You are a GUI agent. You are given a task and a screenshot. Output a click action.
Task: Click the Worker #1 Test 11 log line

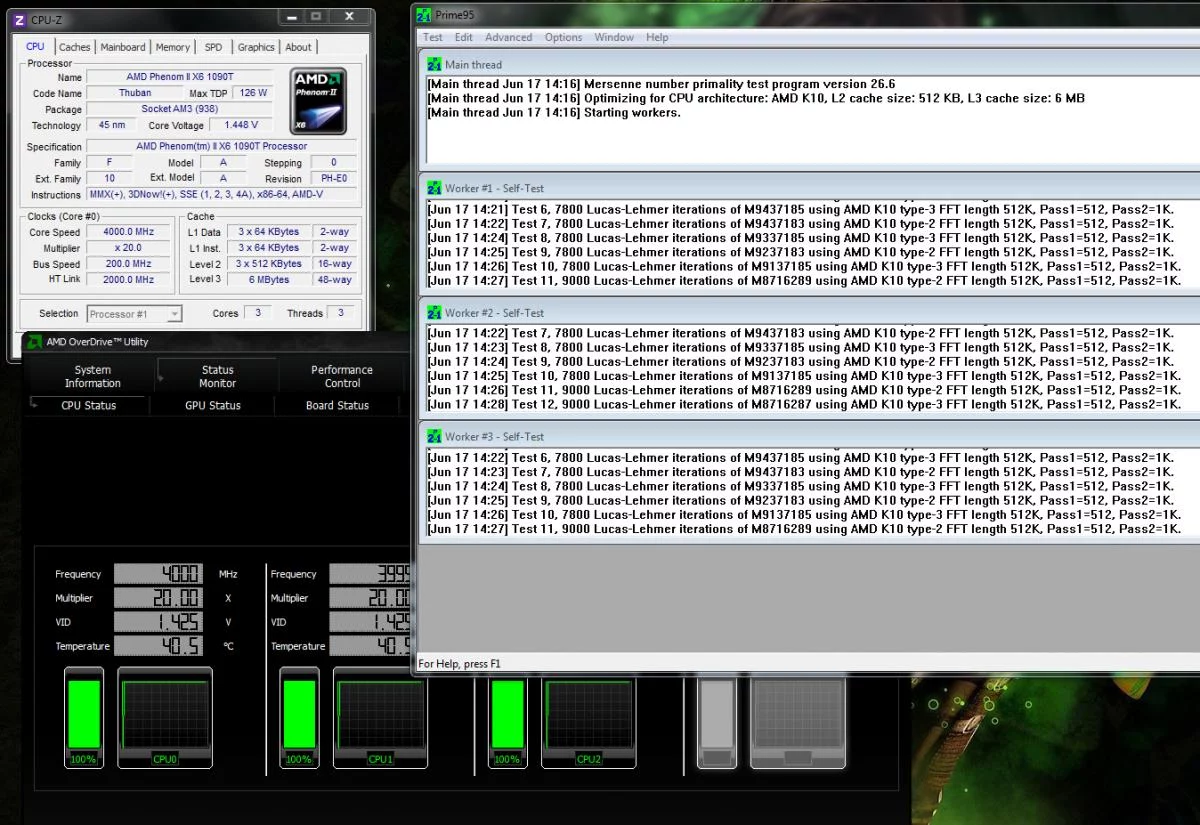tap(803, 281)
